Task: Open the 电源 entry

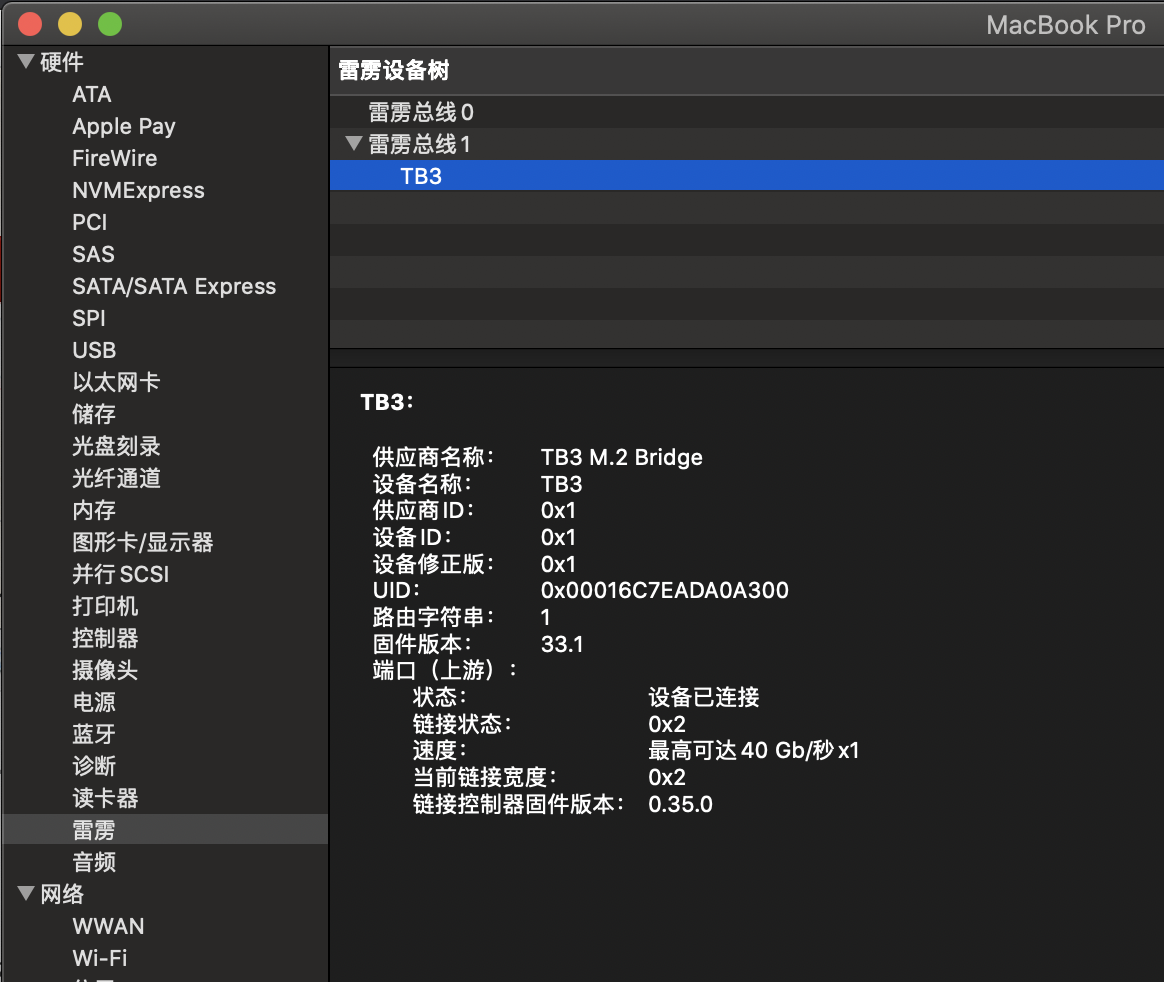Action: pyautogui.click(x=94, y=701)
